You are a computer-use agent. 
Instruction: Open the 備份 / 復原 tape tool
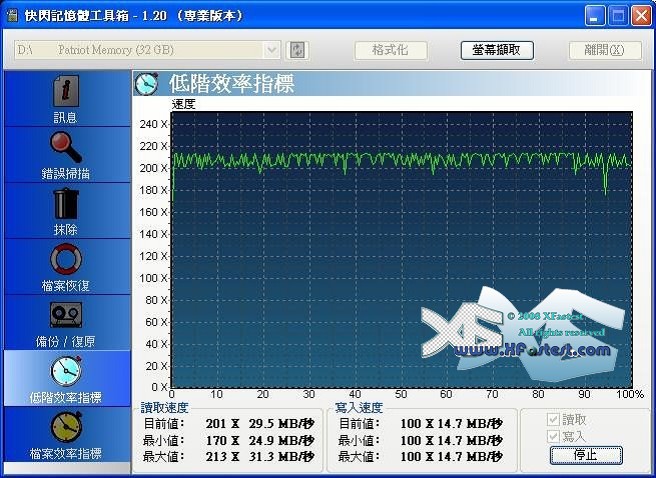66,323
